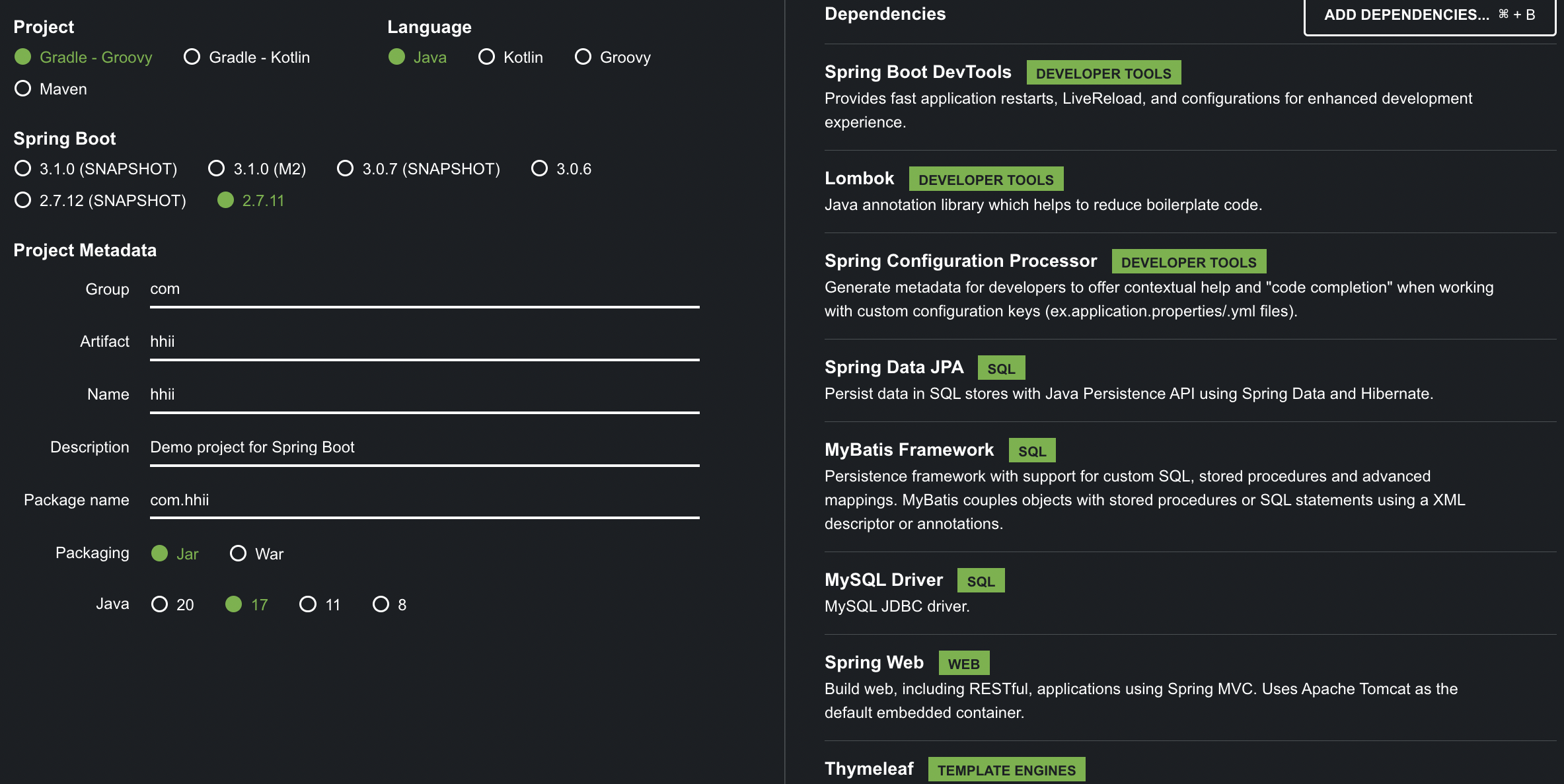
Task: Choose Spring Boot 2.7.12 (SNAPSHOT)
Action: (x=23, y=200)
